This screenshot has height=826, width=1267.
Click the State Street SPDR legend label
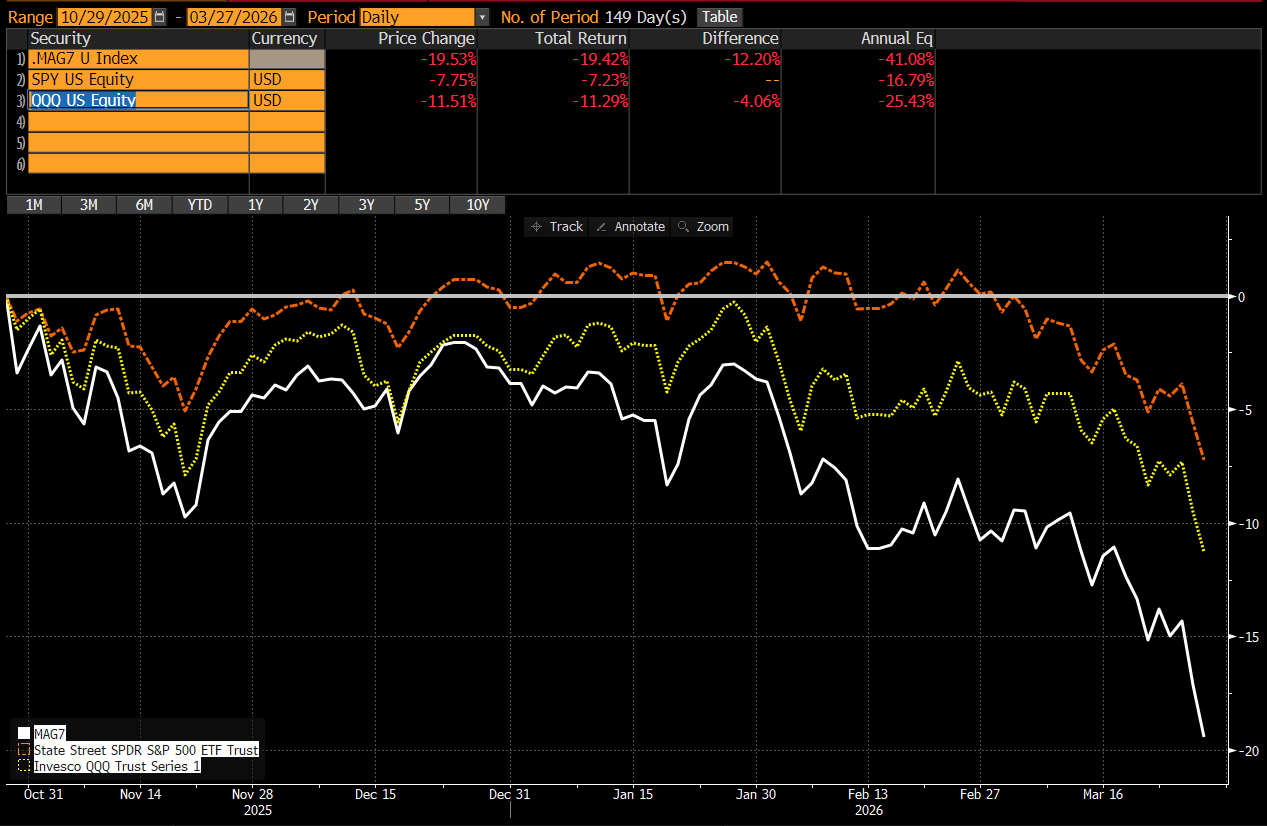click(x=146, y=750)
